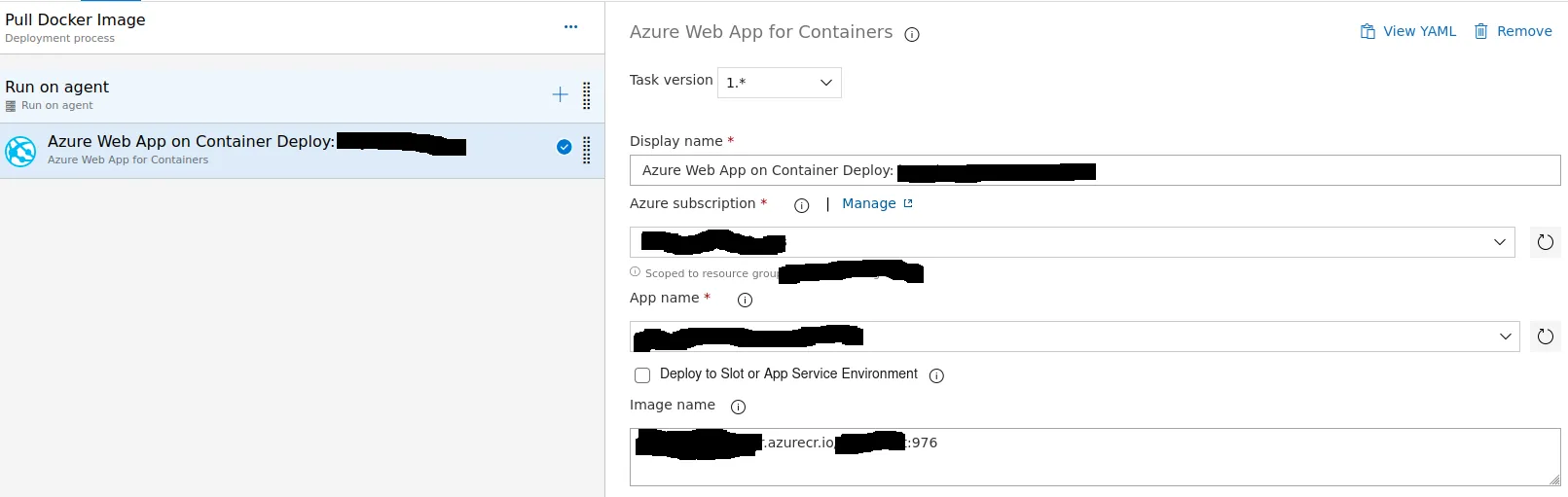Open the Task version dropdown

(x=779, y=83)
